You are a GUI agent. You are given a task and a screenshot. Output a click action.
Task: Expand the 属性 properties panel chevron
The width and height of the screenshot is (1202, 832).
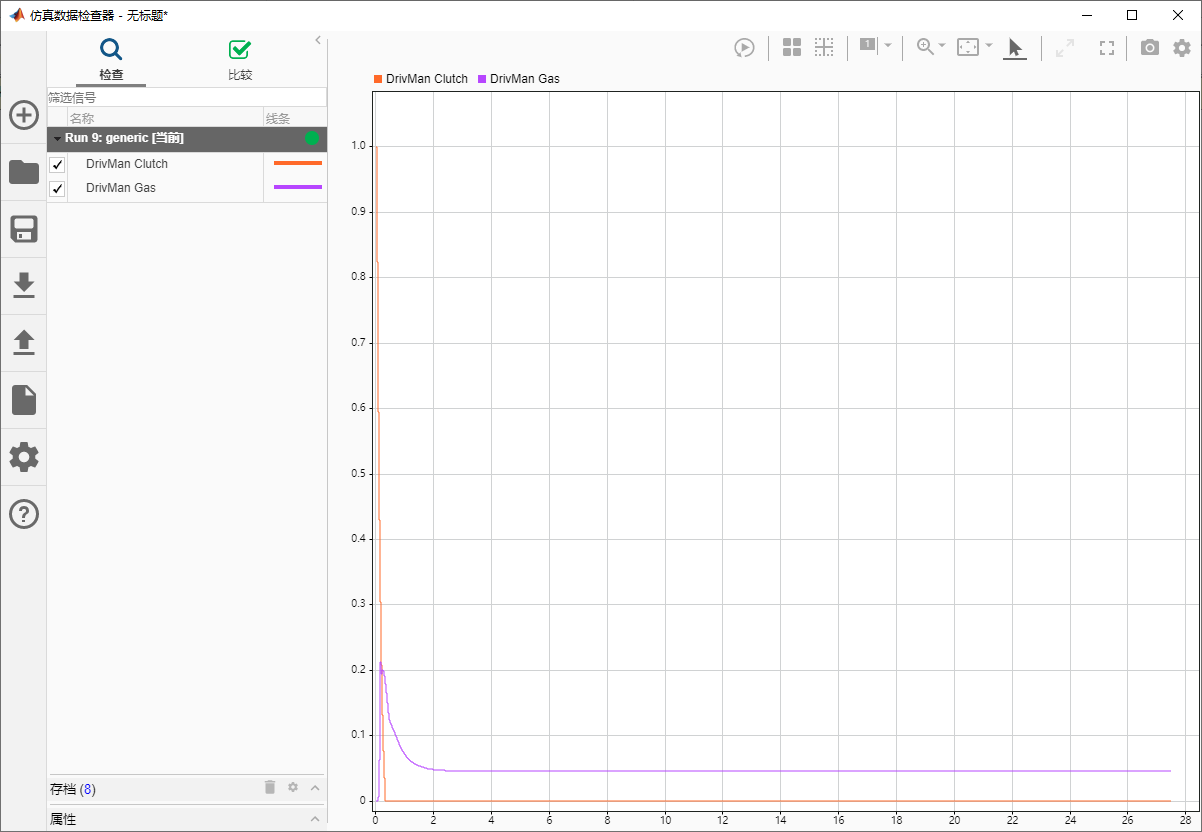click(x=315, y=819)
